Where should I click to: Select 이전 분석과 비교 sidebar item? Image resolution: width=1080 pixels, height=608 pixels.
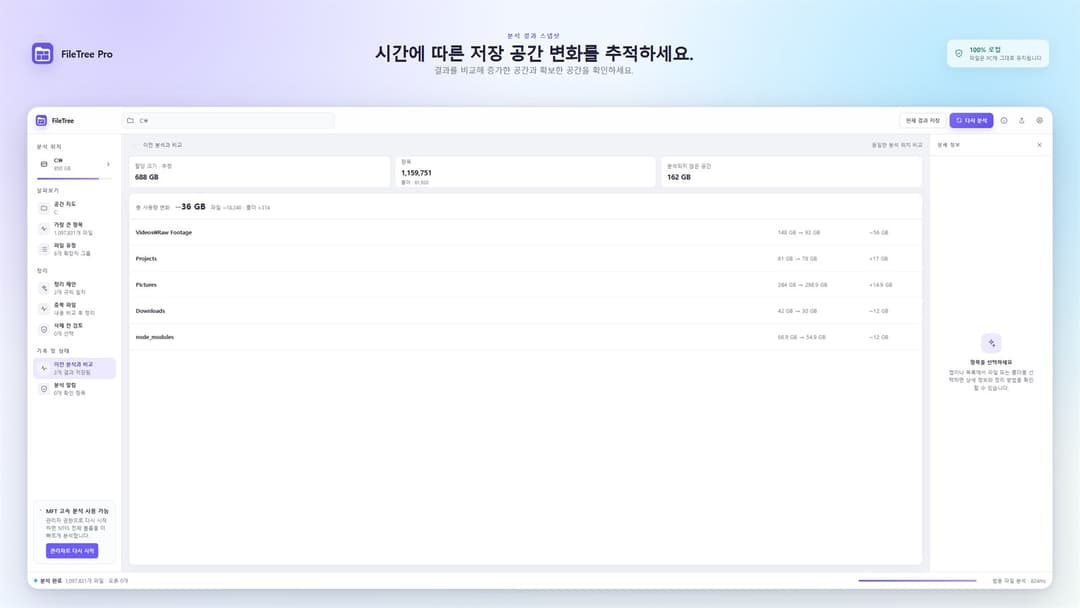point(74,368)
